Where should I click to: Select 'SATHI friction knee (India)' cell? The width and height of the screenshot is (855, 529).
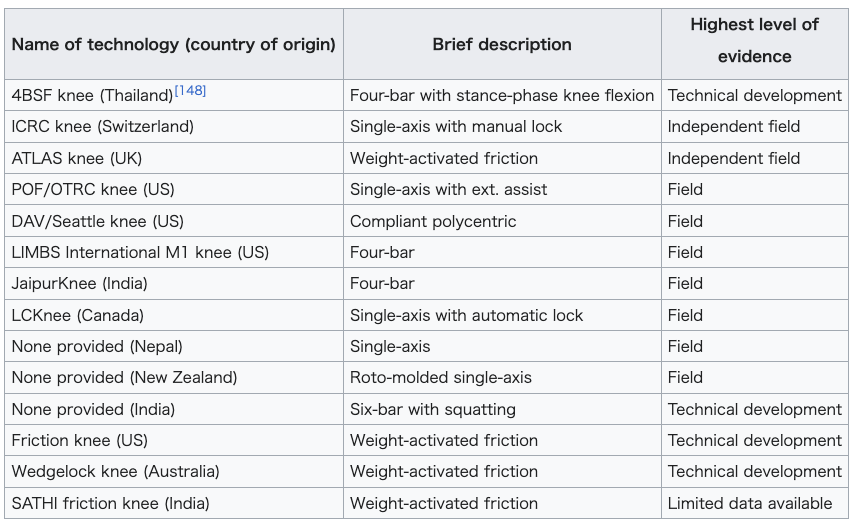point(174,503)
